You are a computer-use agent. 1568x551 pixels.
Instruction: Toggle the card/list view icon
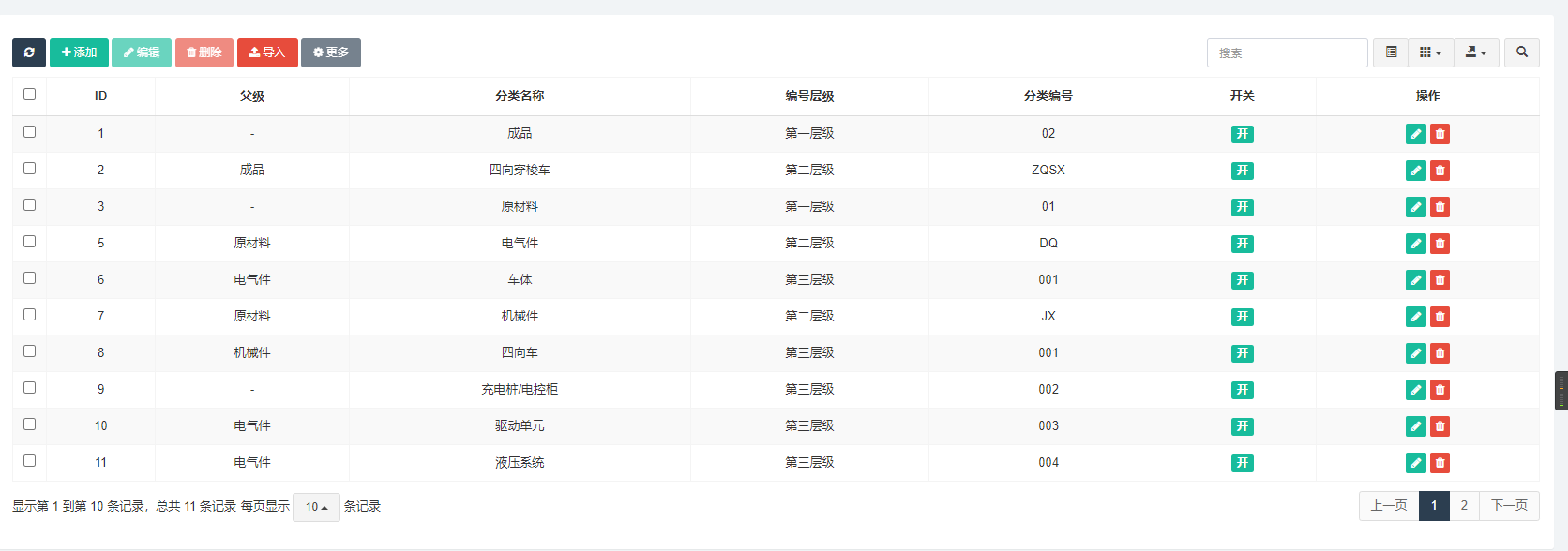pos(1391,52)
